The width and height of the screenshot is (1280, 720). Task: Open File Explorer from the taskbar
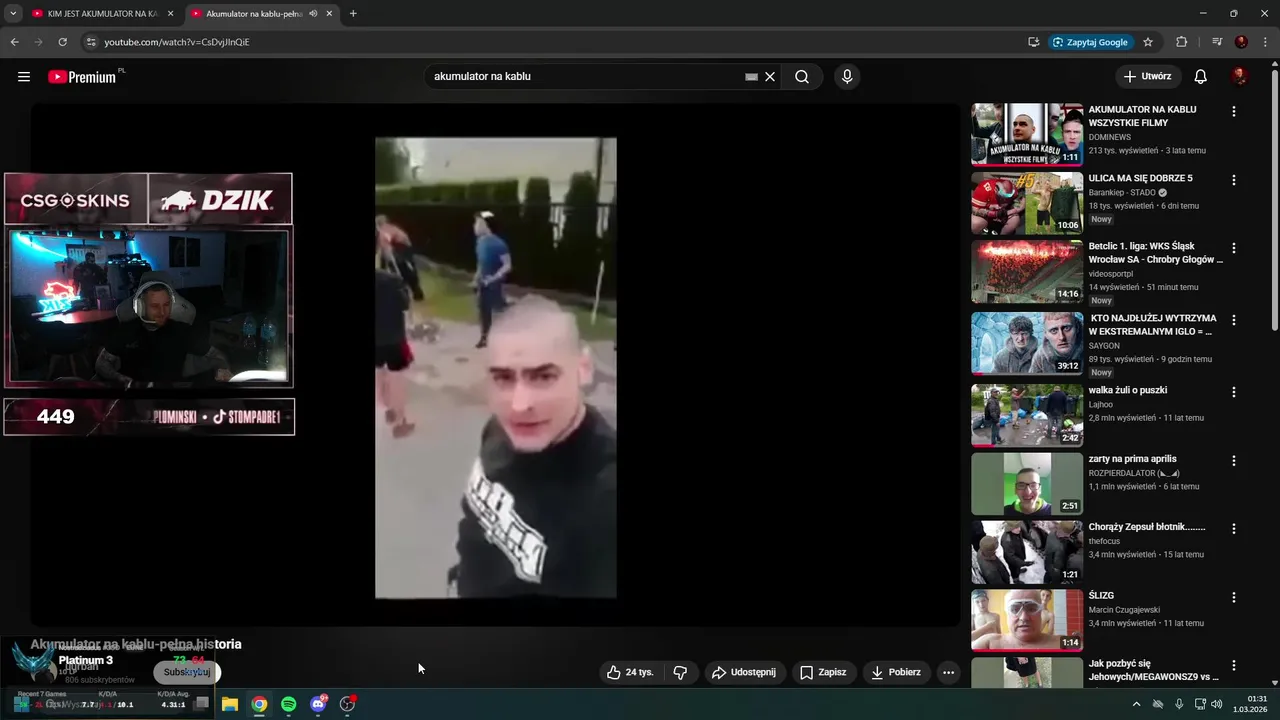click(229, 704)
